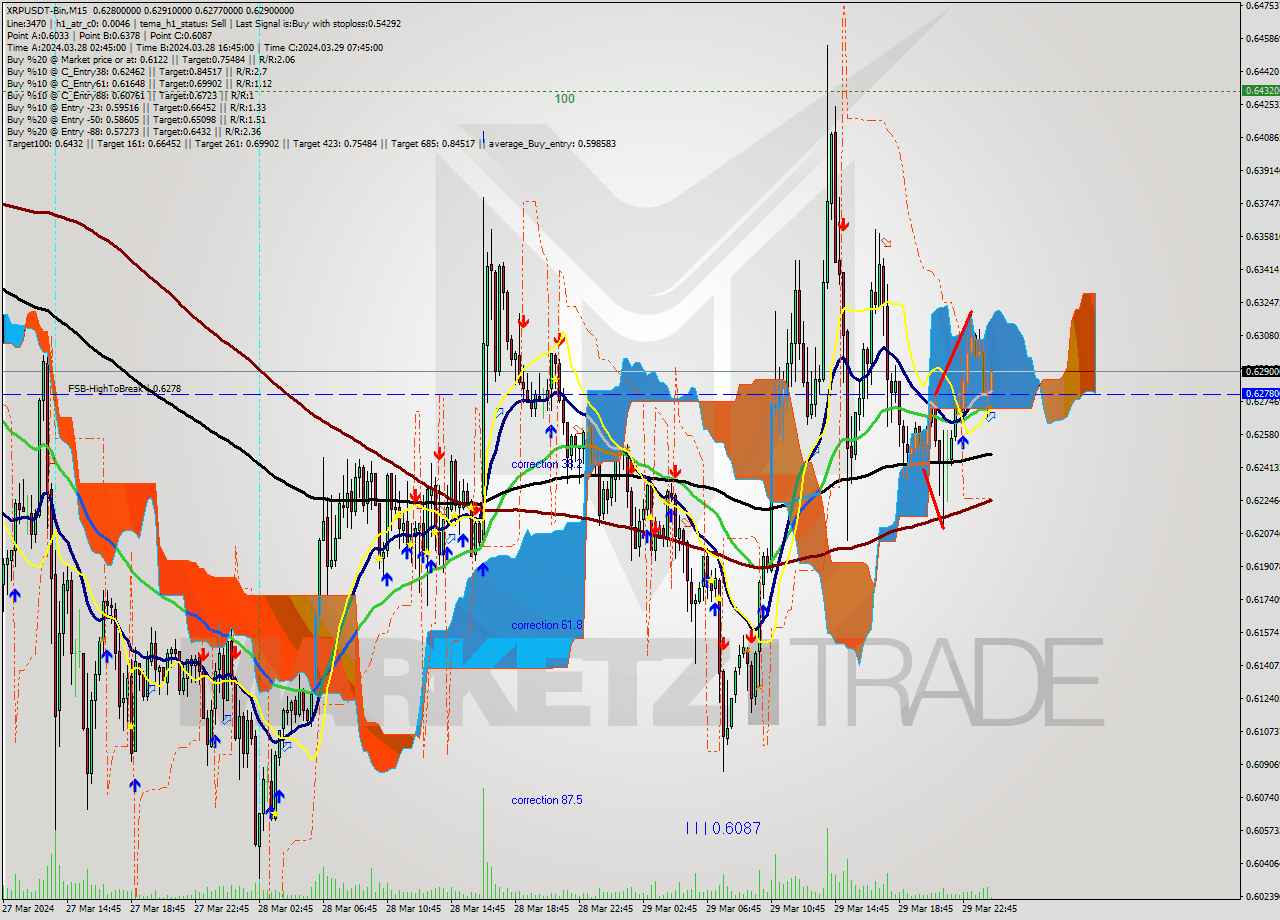Click the 0.62580 price axis label
This screenshot has width=1280, height=920.
coord(1262,435)
